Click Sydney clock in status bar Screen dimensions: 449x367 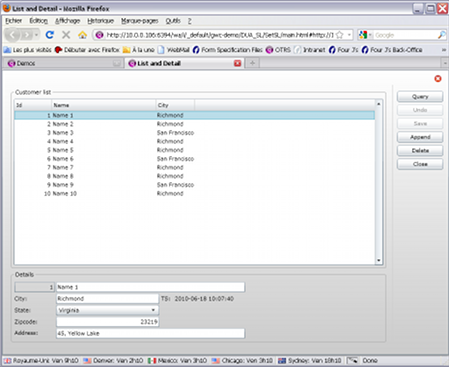[x=310, y=360]
